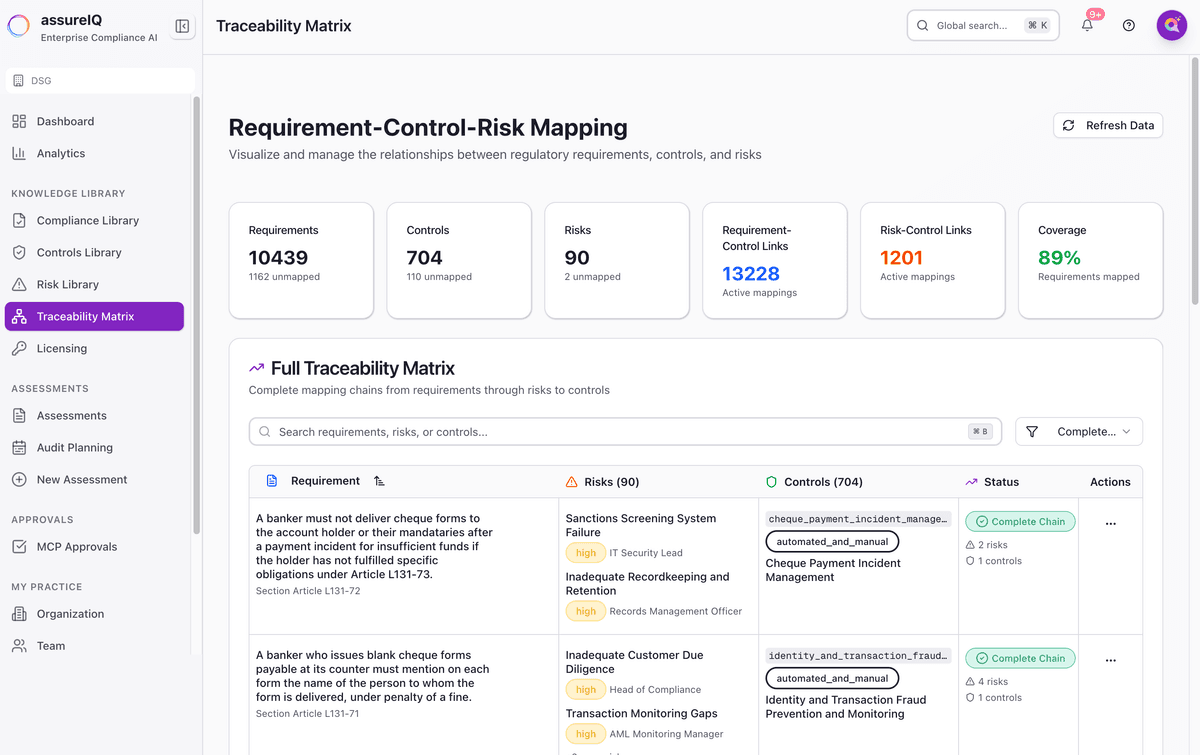Click the DSG organization building icon

coord(18,81)
